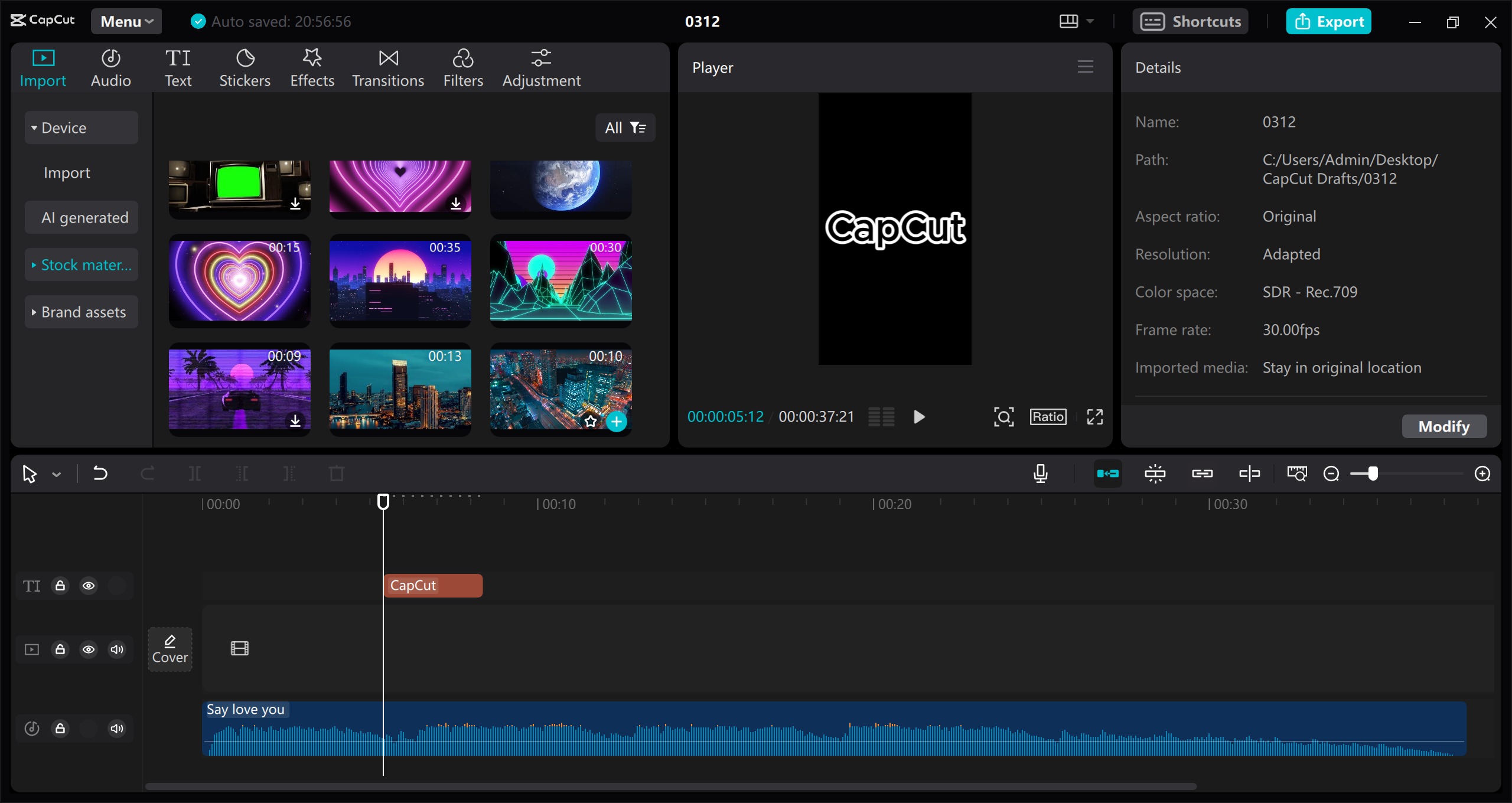
Task: Open the Menu dropdown
Action: 126,21
